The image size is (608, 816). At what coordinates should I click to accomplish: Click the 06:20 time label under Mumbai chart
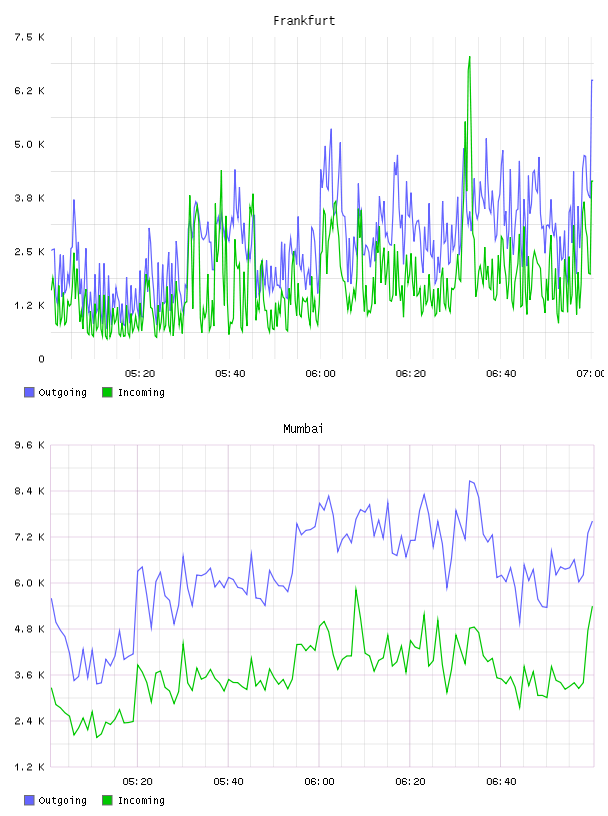pyautogui.click(x=410, y=781)
